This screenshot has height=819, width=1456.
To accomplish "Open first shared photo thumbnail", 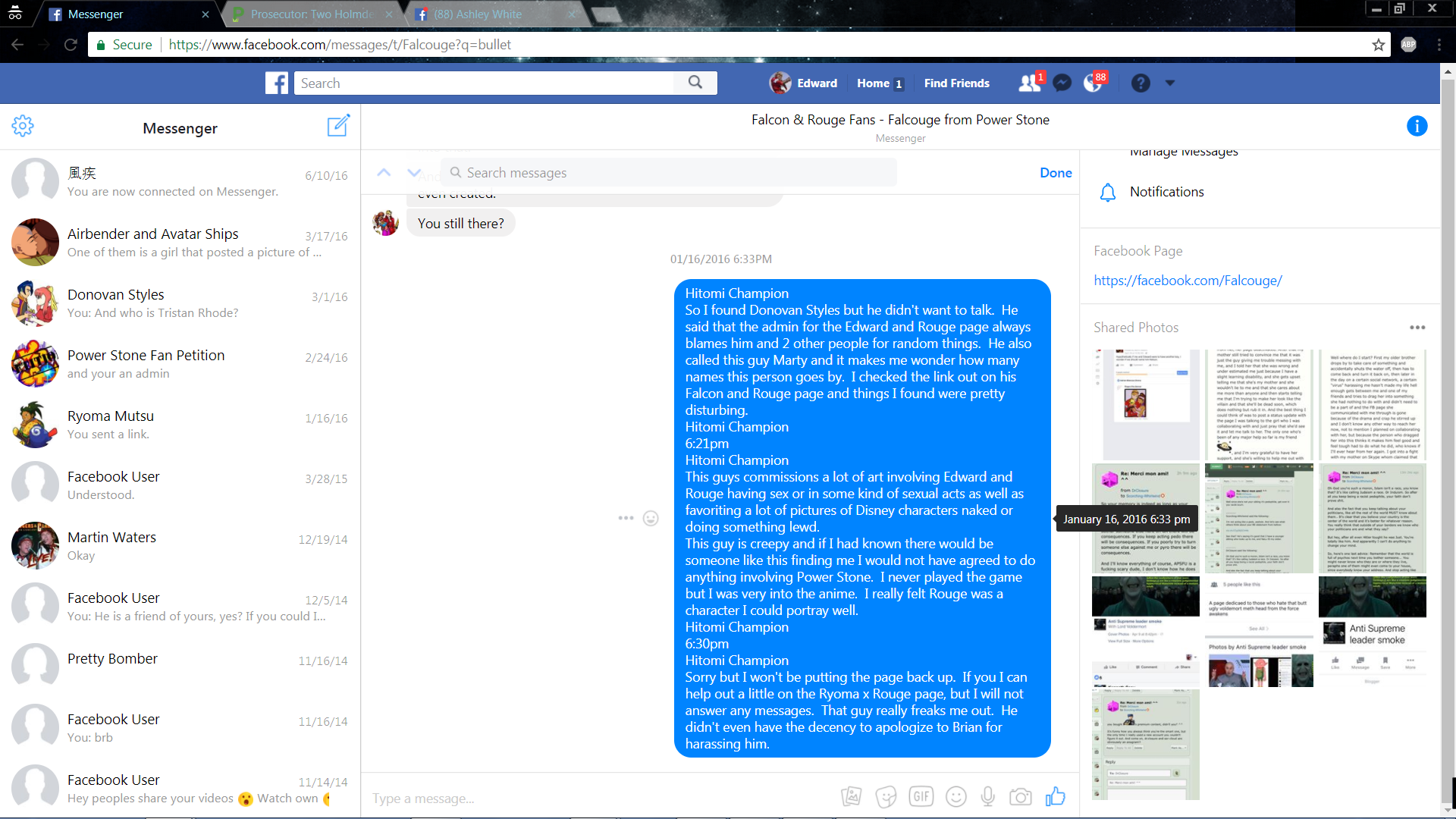I will click(x=1146, y=404).
